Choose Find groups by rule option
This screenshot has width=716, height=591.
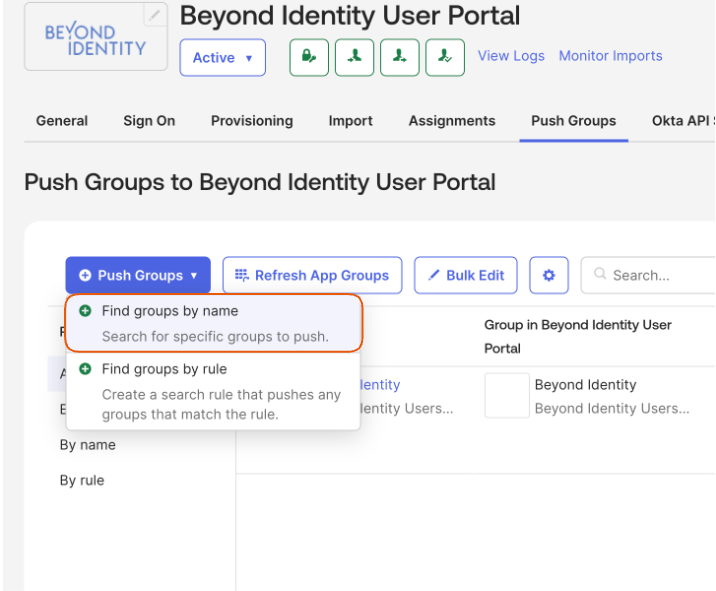[213, 391]
